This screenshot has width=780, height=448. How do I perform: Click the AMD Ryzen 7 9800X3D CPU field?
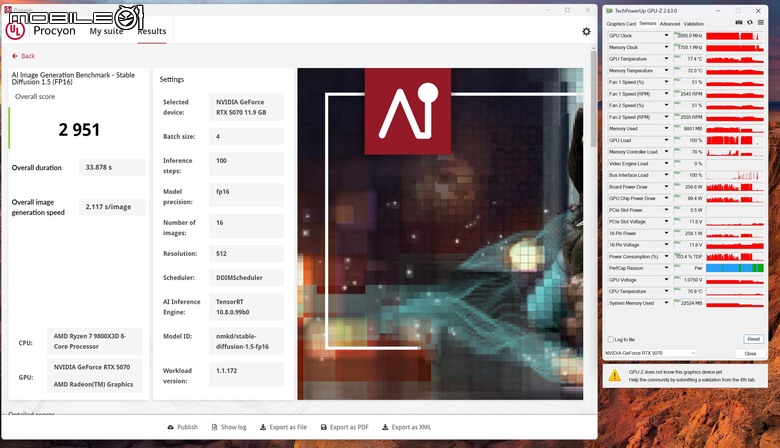coord(95,341)
